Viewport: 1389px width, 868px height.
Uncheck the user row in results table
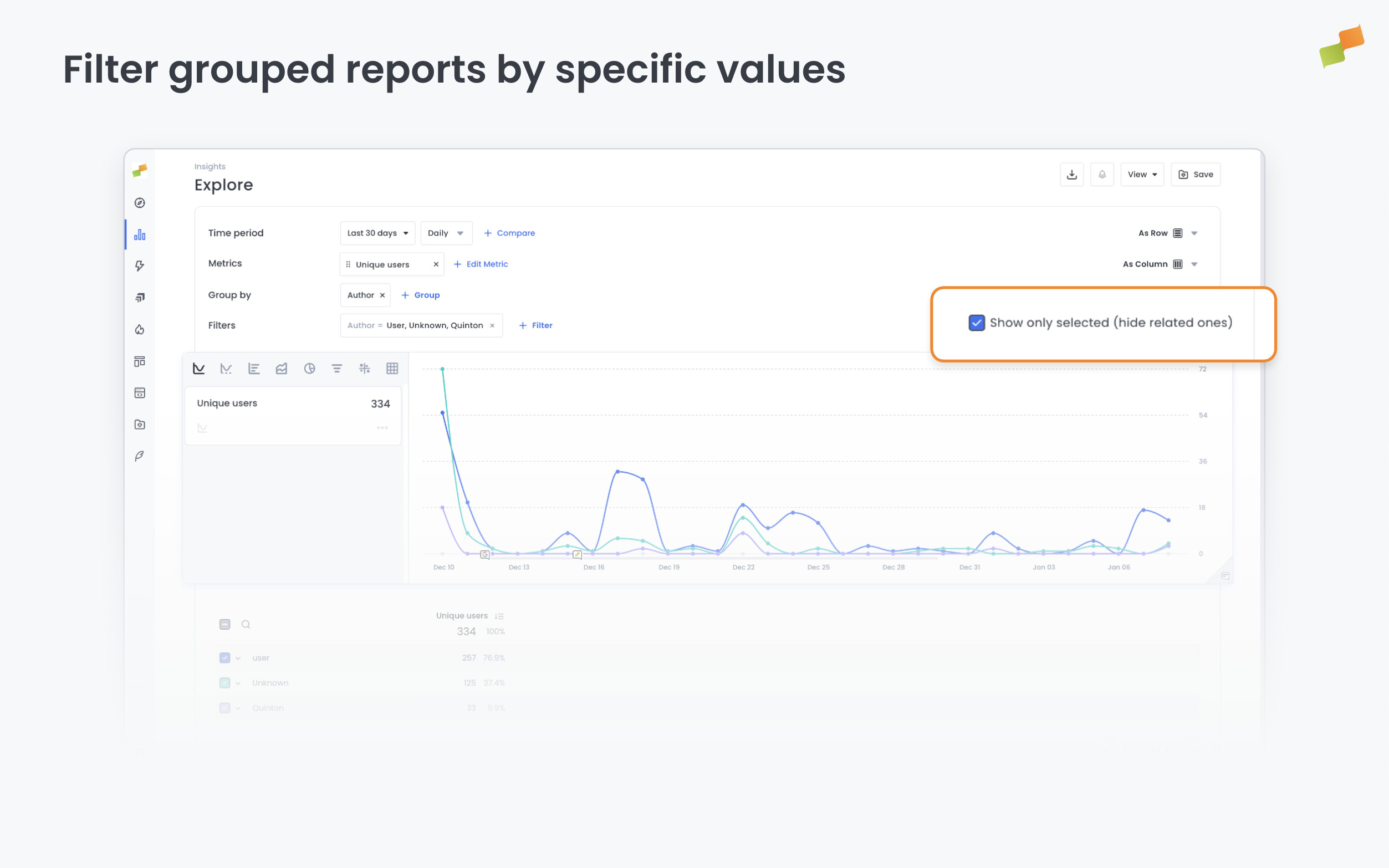coord(224,657)
